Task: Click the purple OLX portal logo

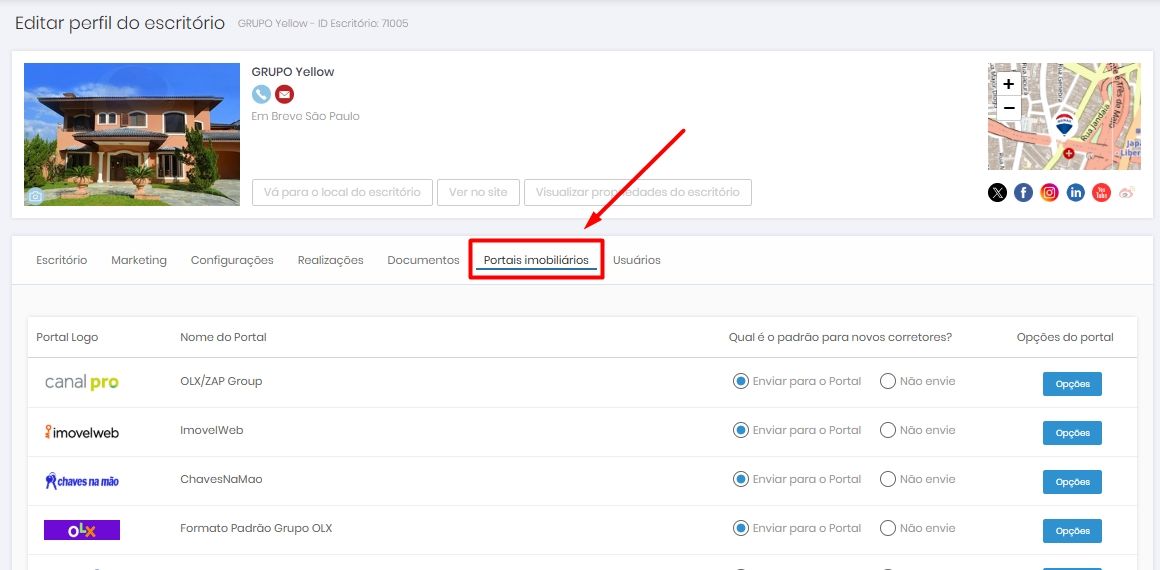Action: pyautogui.click(x=81, y=530)
